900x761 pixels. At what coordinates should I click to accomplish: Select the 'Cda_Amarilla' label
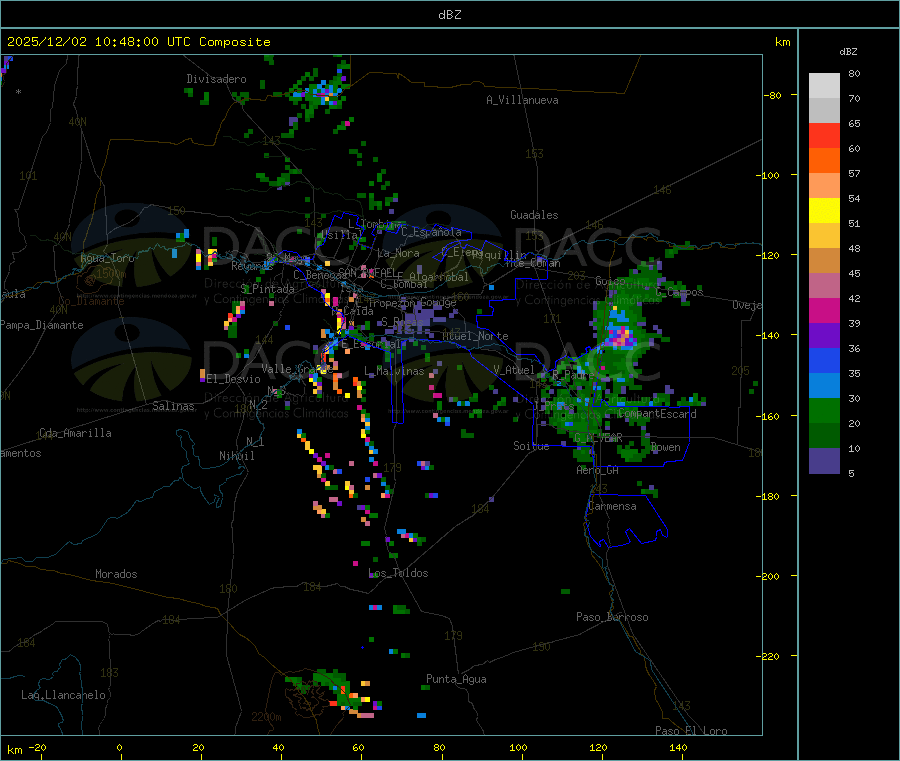(75, 433)
